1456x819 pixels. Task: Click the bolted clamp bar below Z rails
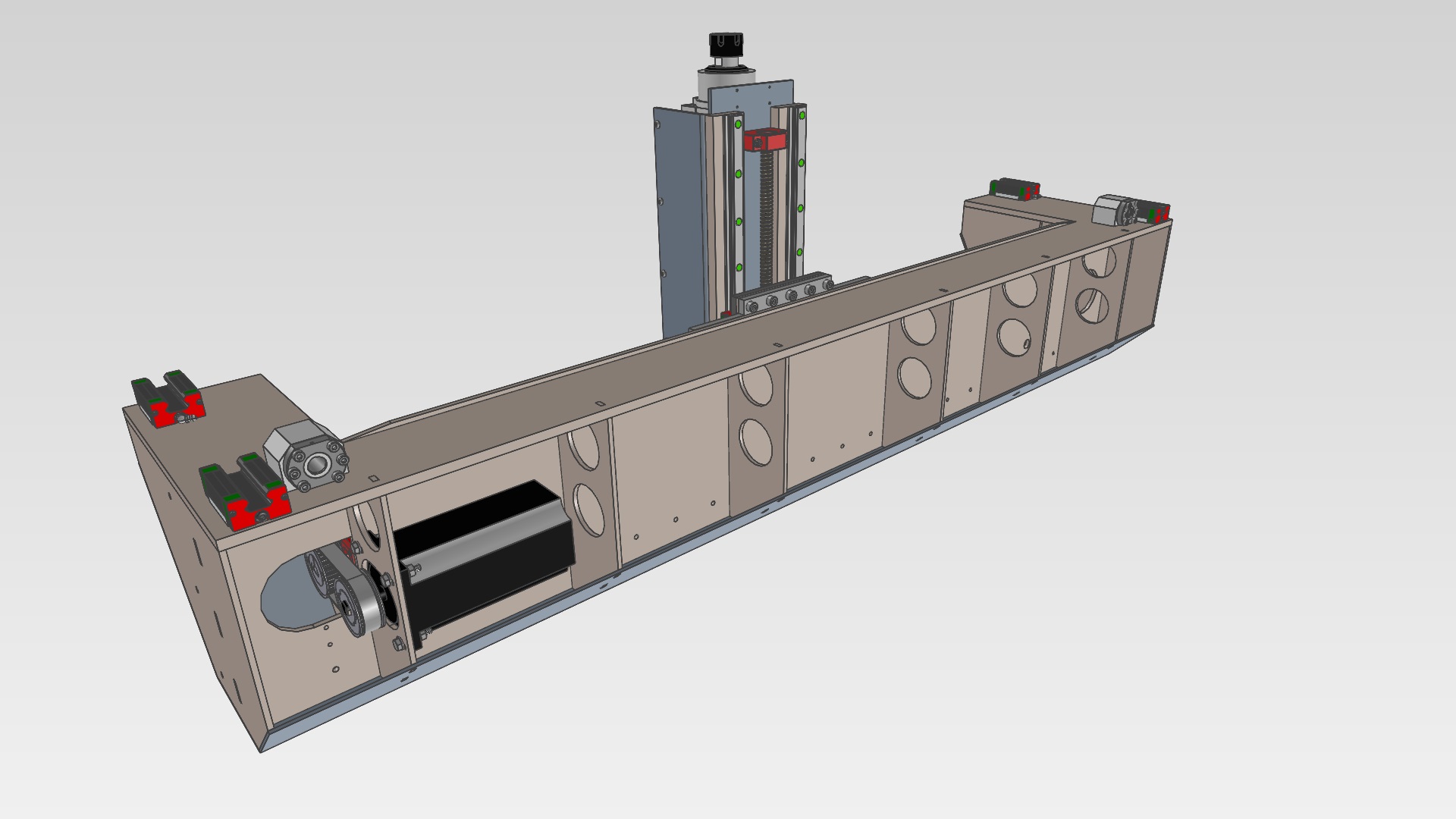click(x=781, y=299)
